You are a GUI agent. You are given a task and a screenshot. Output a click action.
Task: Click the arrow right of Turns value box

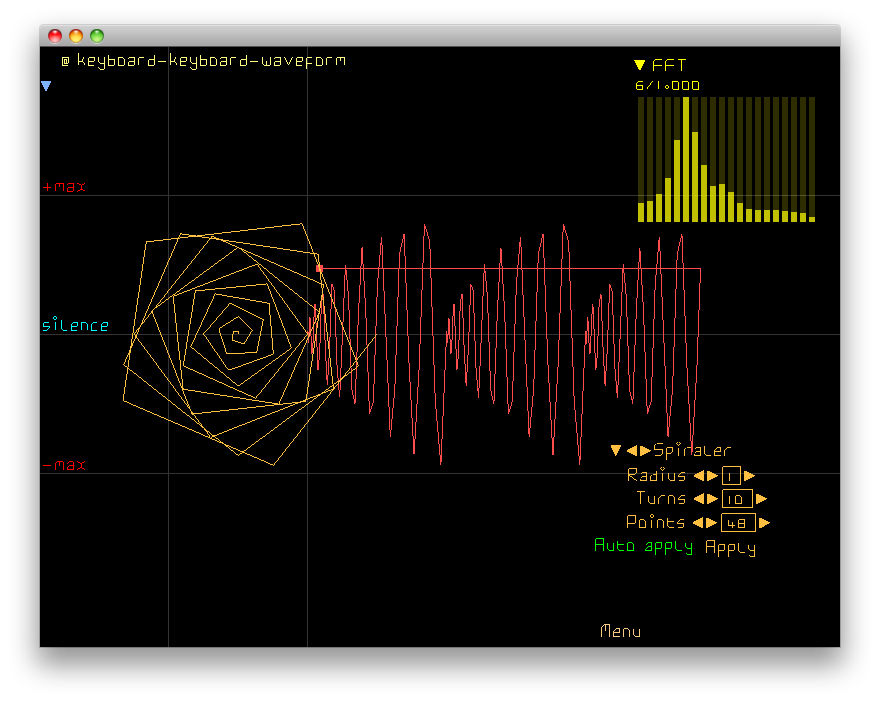click(x=761, y=499)
